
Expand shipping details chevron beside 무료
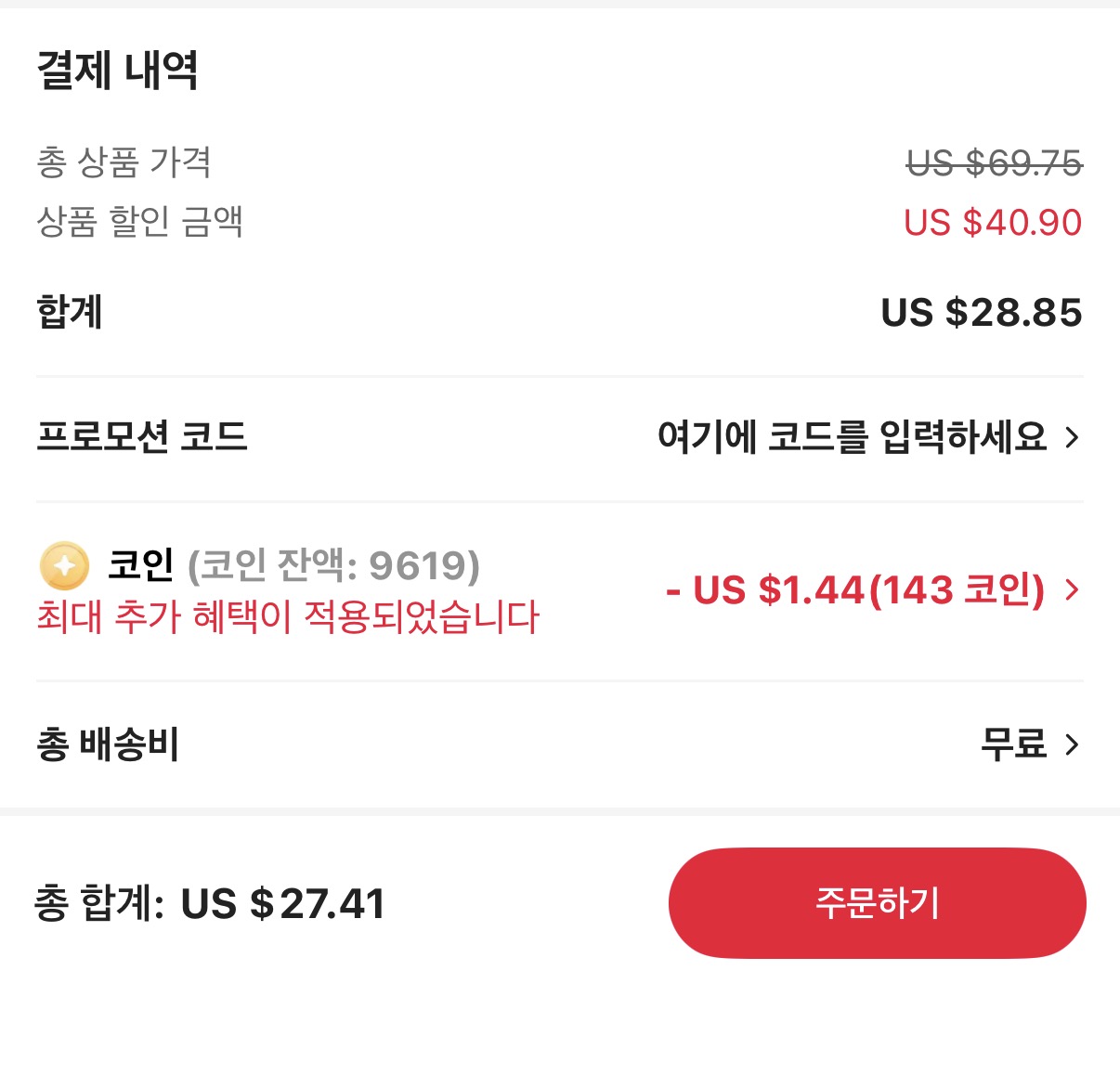[1072, 744]
